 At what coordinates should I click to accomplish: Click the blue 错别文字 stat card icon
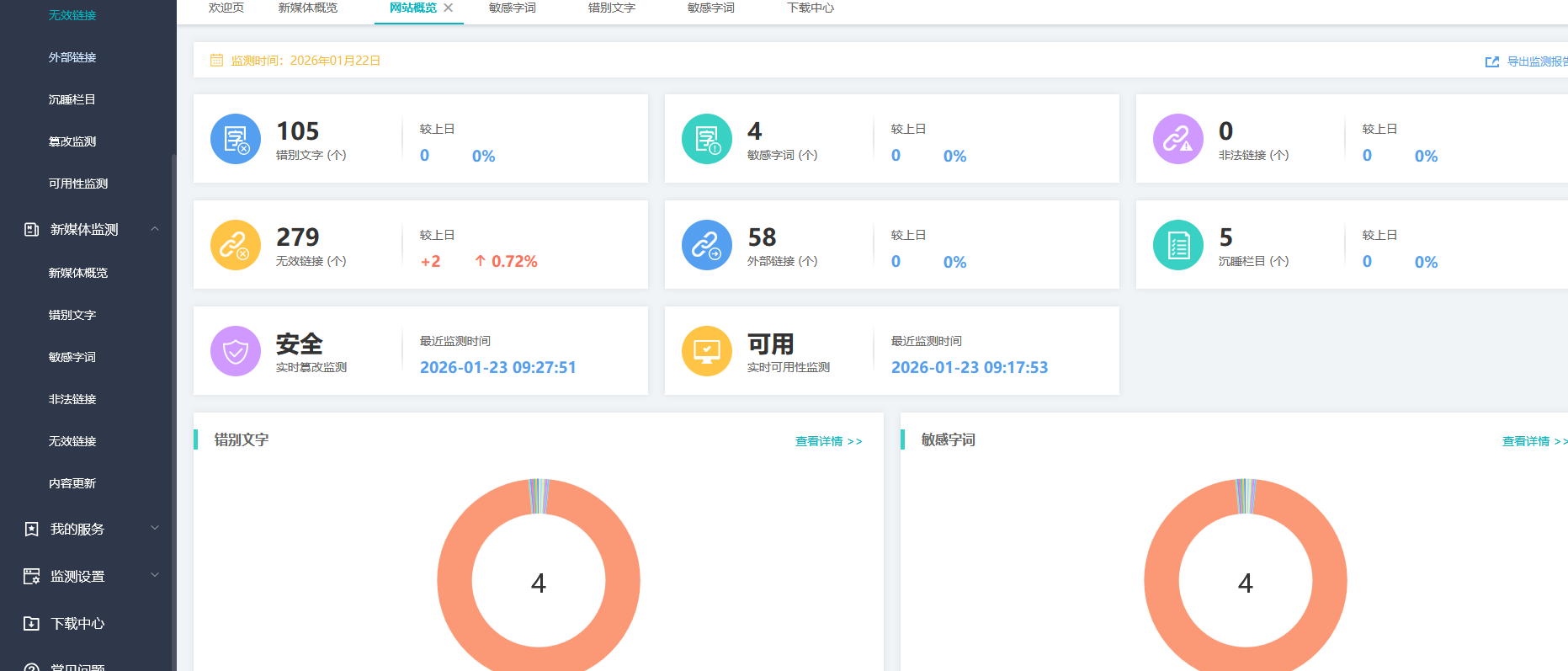[x=236, y=139]
